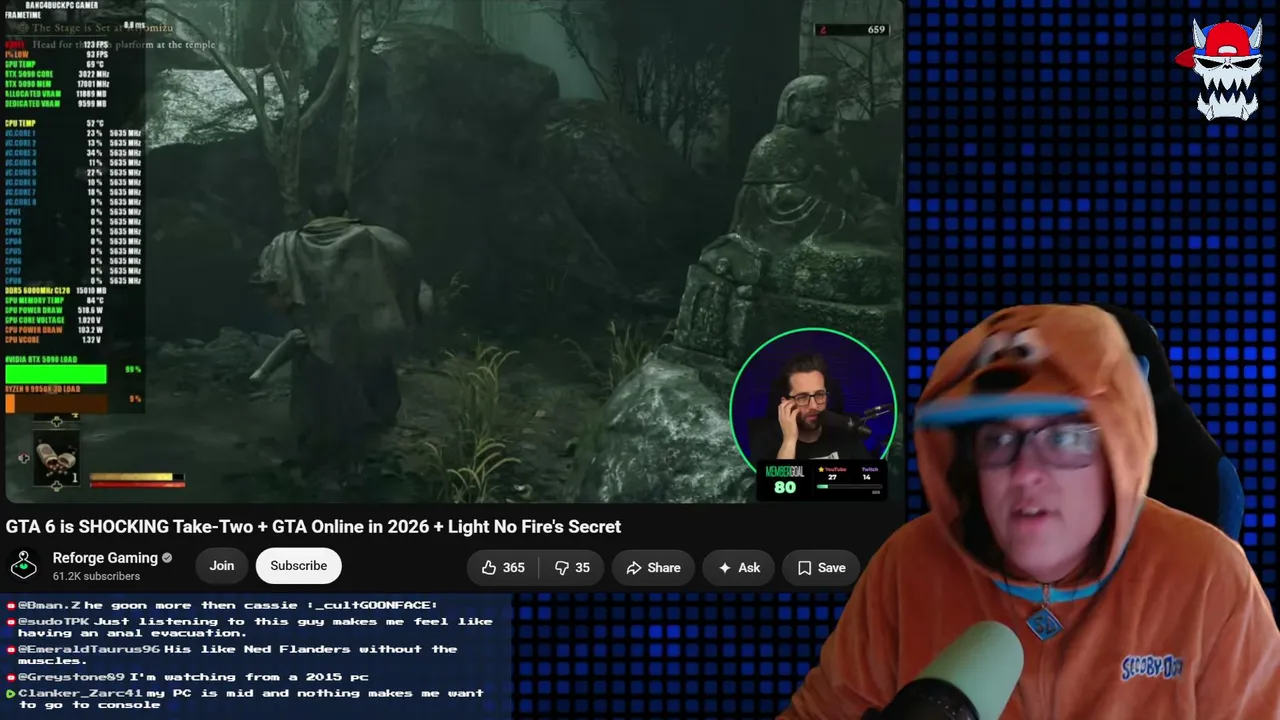The width and height of the screenshot is (1280, 720).
Task: Click the horned skull logo with red cap
Action: 1226,70
